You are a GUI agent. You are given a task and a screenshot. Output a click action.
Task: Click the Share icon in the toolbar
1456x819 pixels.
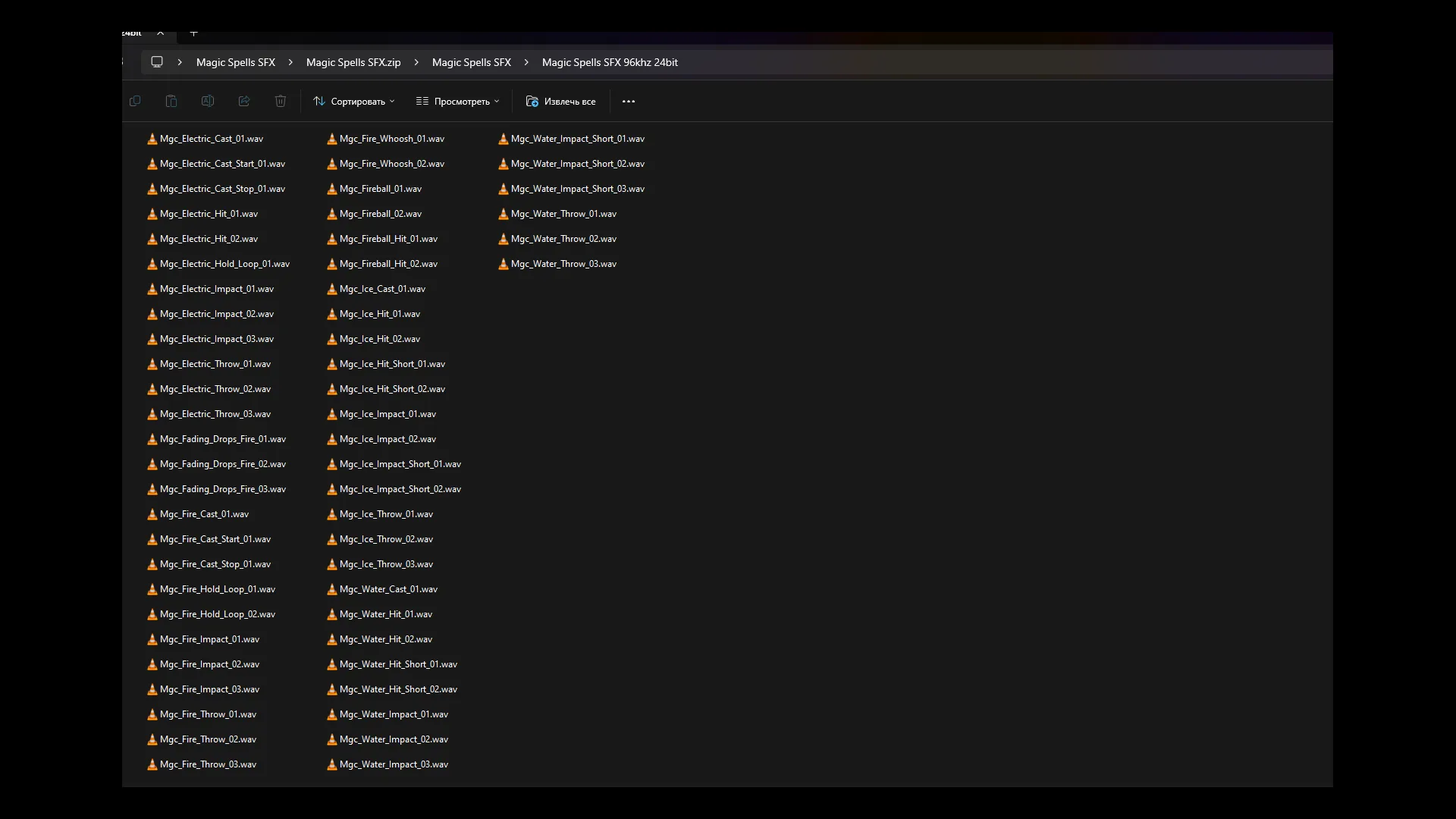244,101
